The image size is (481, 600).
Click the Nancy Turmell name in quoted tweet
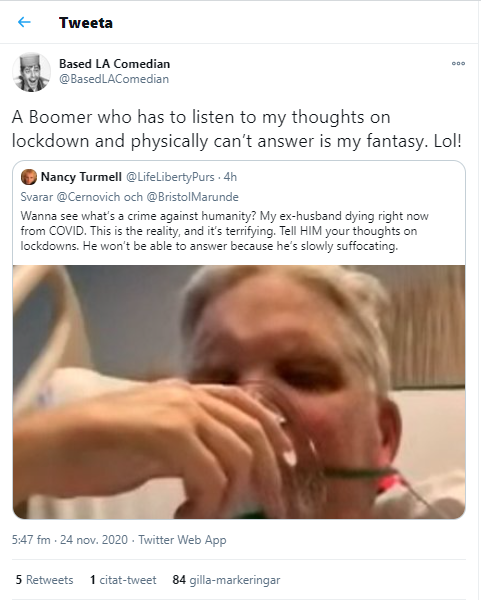pyautogui.click(x=81, y=177)
